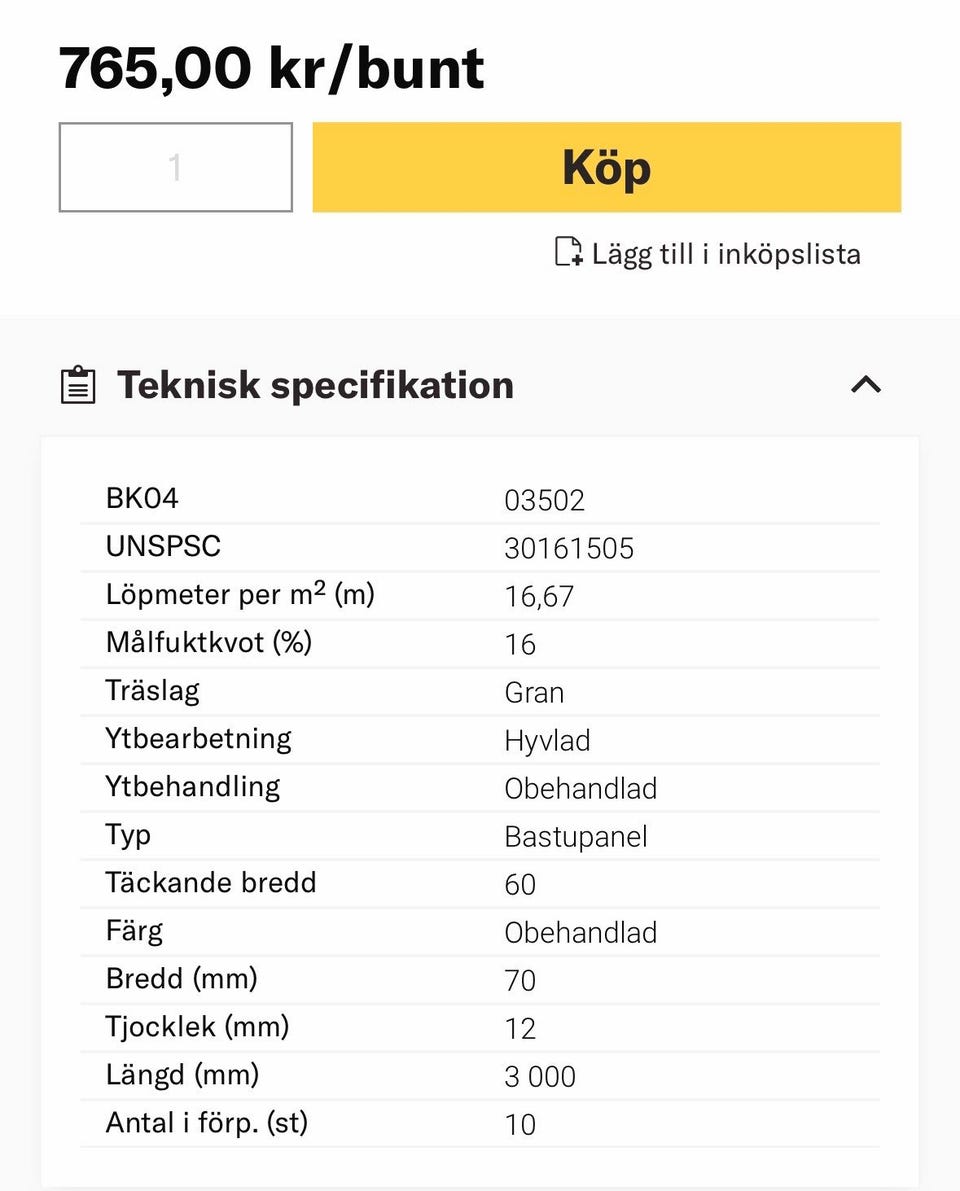Click the Färg value Obehandlad
Image resolution: width=960 pixels, height=1191 pixels.
click(580, 932)
